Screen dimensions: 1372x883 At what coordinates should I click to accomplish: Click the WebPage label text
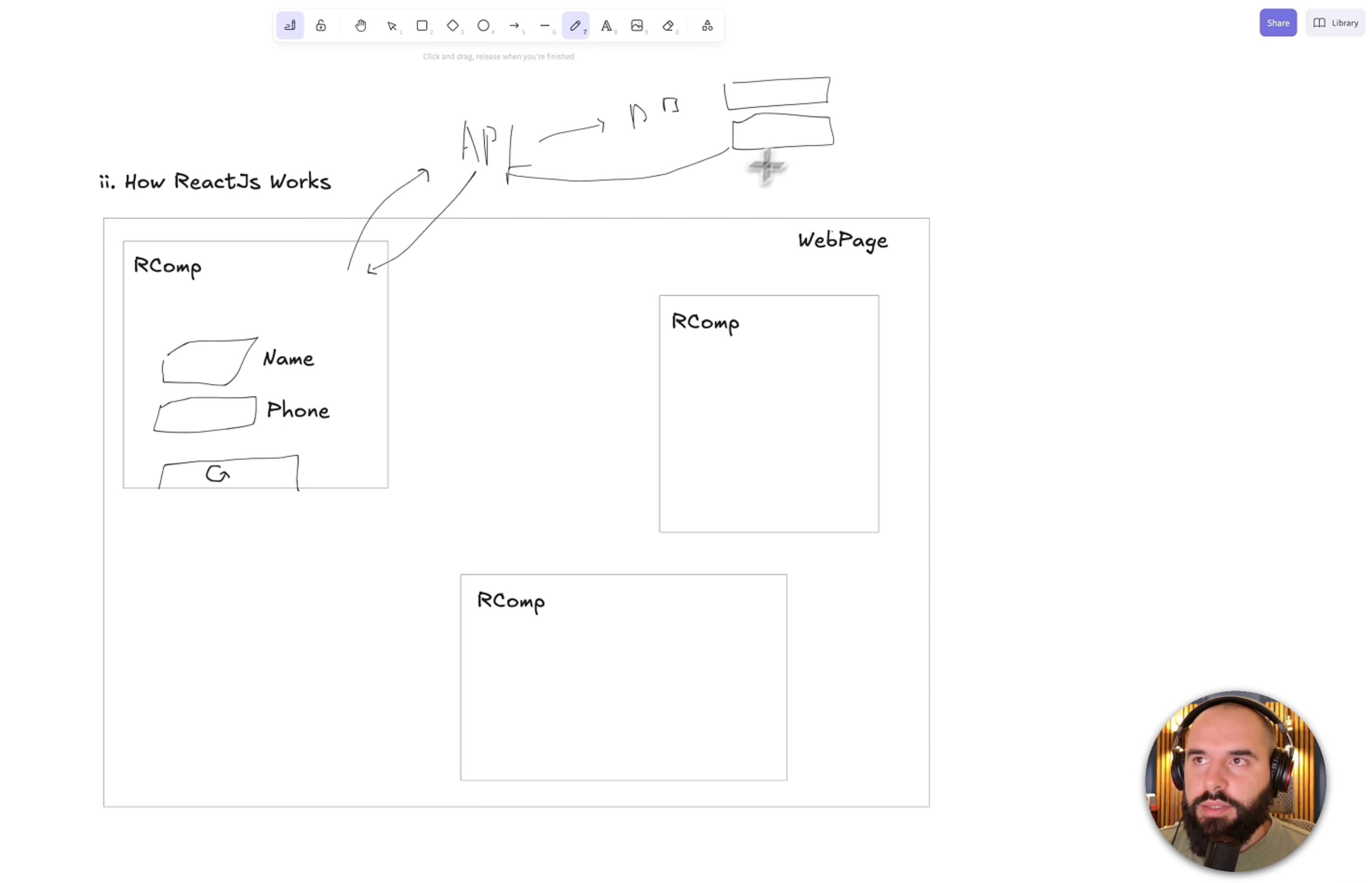point(842,240)
